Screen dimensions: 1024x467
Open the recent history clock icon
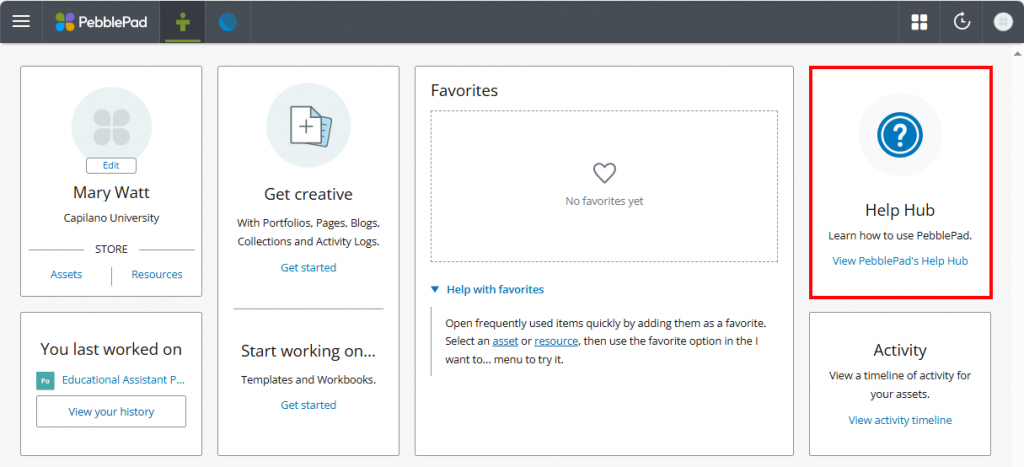[x=962, y=22]
